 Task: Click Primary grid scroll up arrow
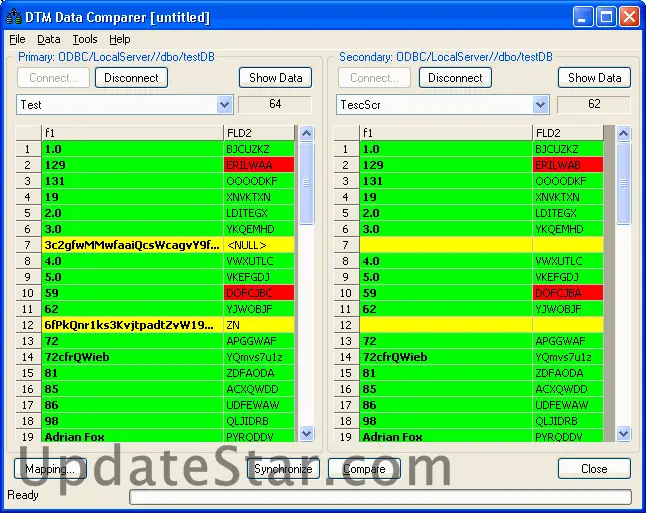[307, 133]
